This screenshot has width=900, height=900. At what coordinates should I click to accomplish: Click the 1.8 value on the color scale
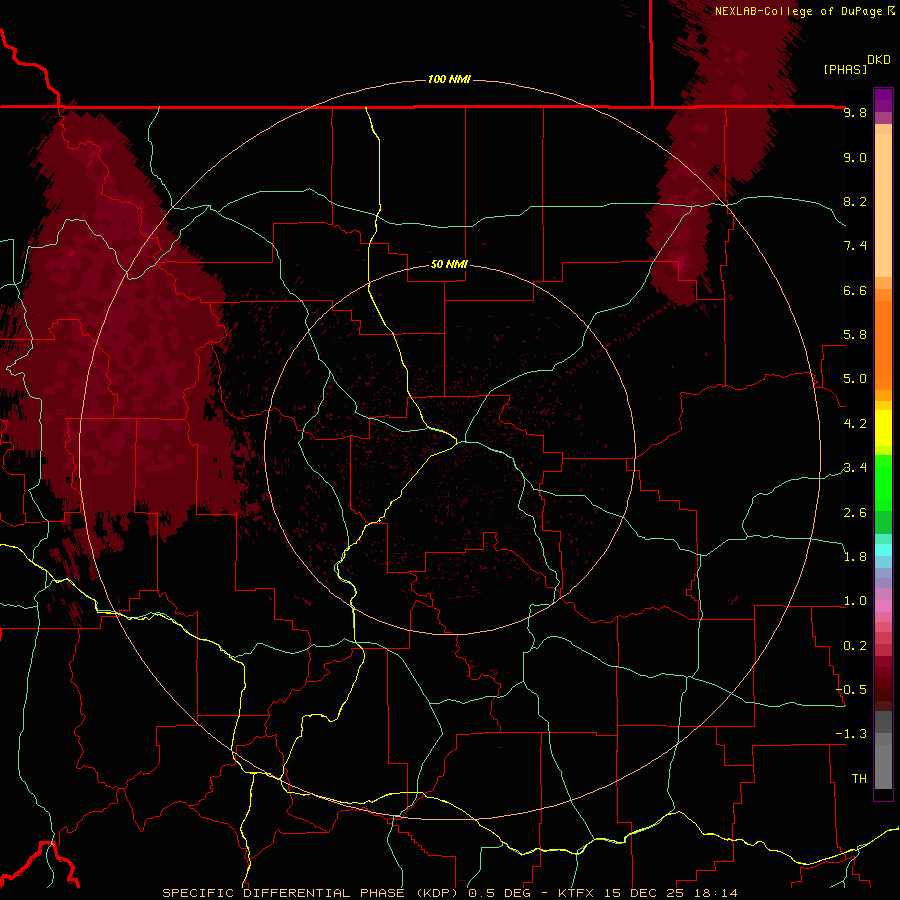coord(855,557)
